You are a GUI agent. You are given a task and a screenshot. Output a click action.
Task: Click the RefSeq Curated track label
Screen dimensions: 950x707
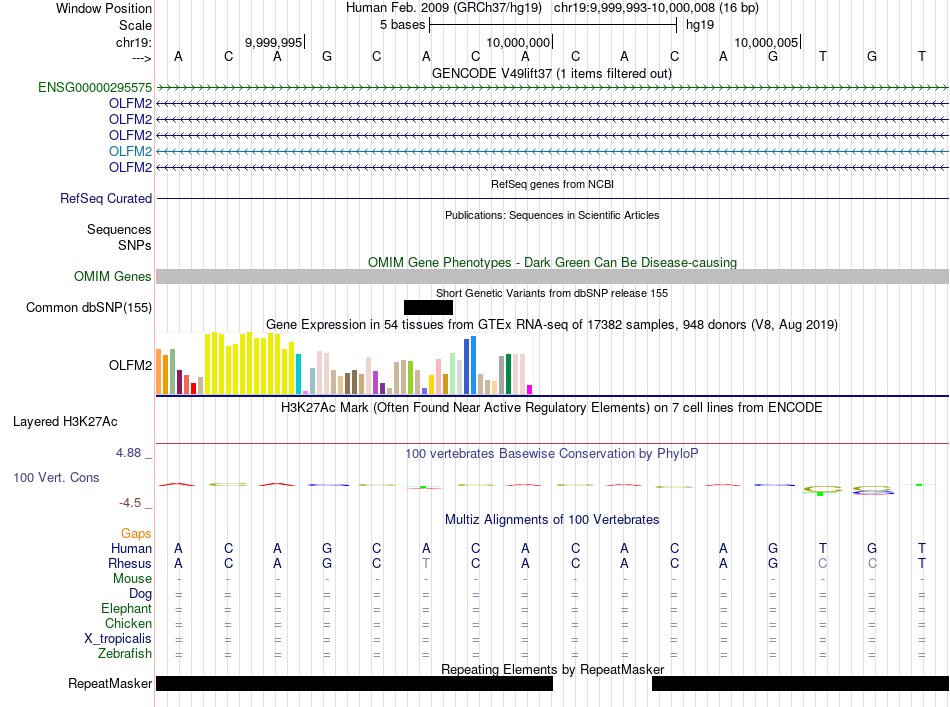point(105,198)
